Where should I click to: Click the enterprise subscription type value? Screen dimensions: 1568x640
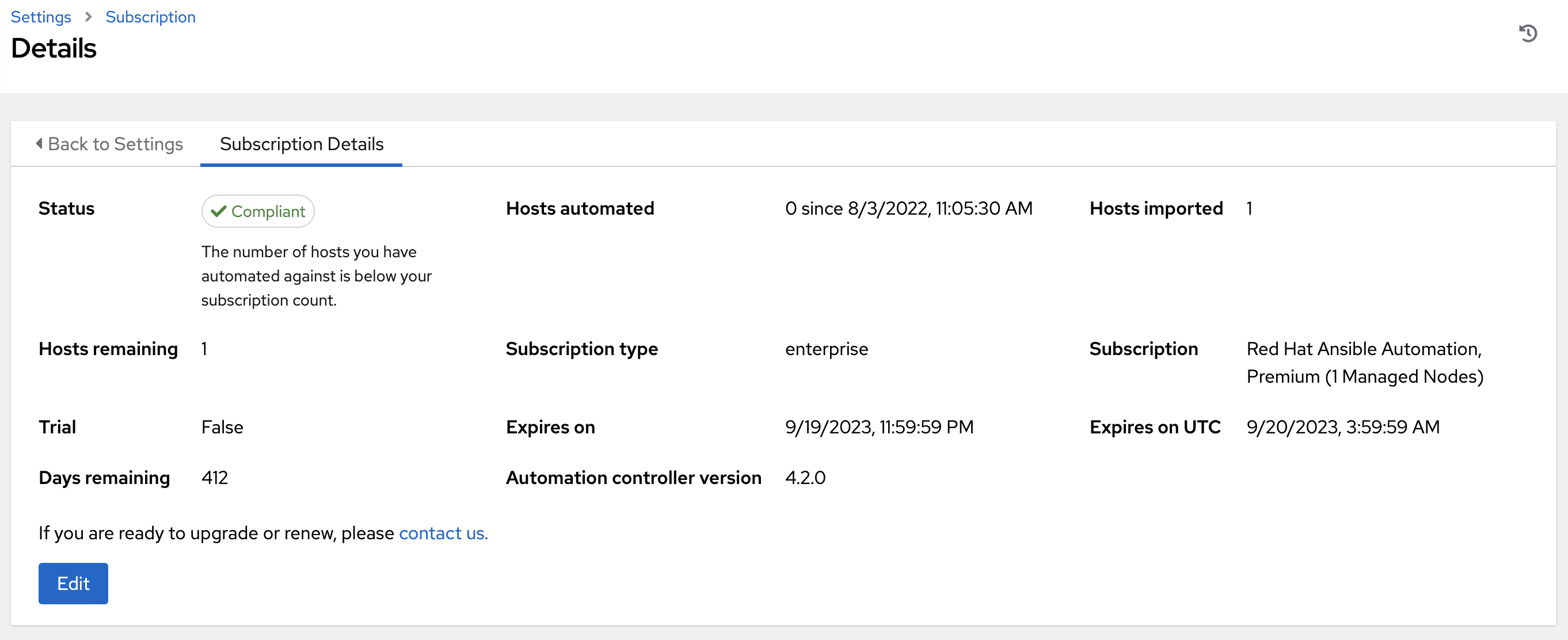click(826, 349)
